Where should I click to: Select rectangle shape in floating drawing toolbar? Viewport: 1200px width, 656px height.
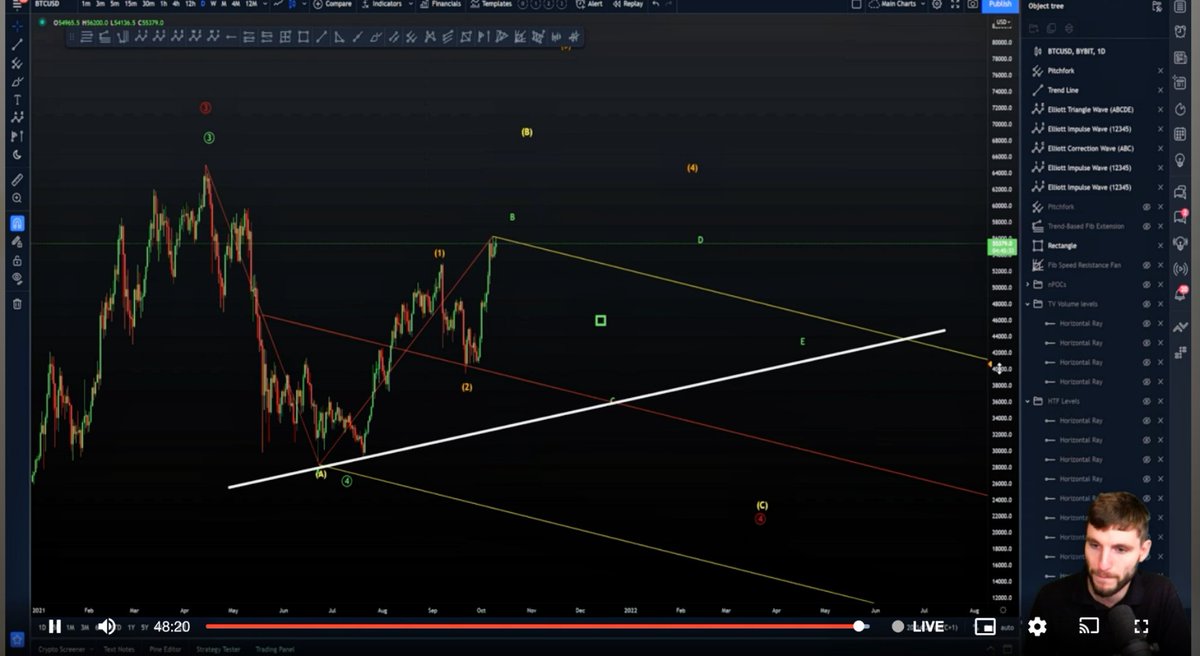tap(302, 38)
